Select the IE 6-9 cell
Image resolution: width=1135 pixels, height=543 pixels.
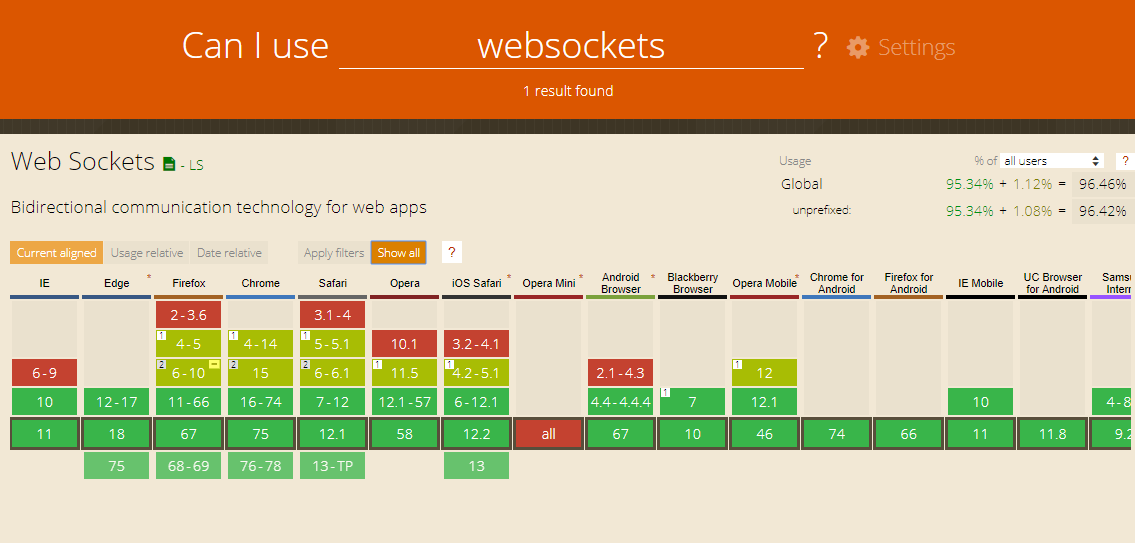pos(44,373)
